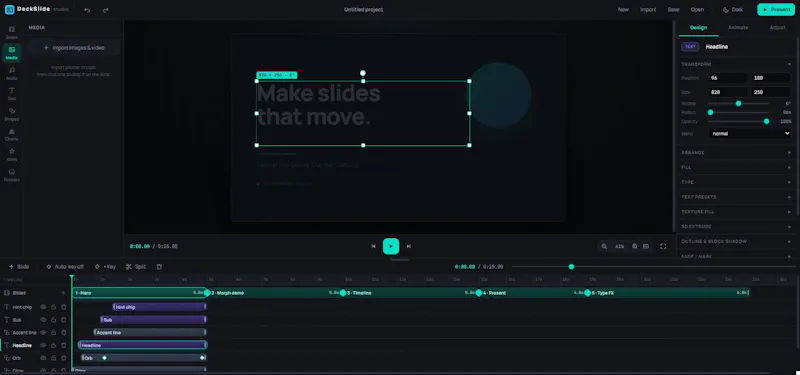Screen dimensions: 800x375
Task: Select the Text tool in sidebar
Action: 12,93
